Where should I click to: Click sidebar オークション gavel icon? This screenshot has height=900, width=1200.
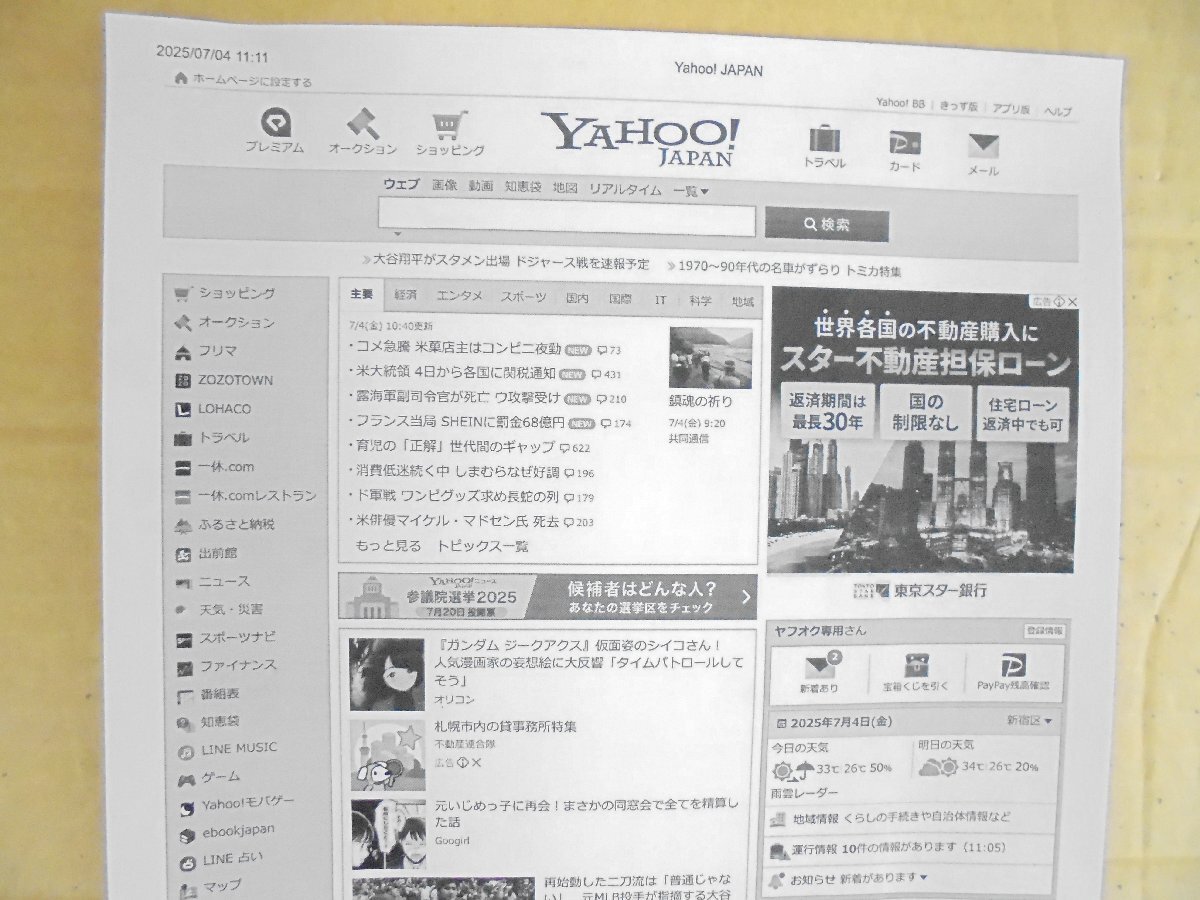pos(182,323)
